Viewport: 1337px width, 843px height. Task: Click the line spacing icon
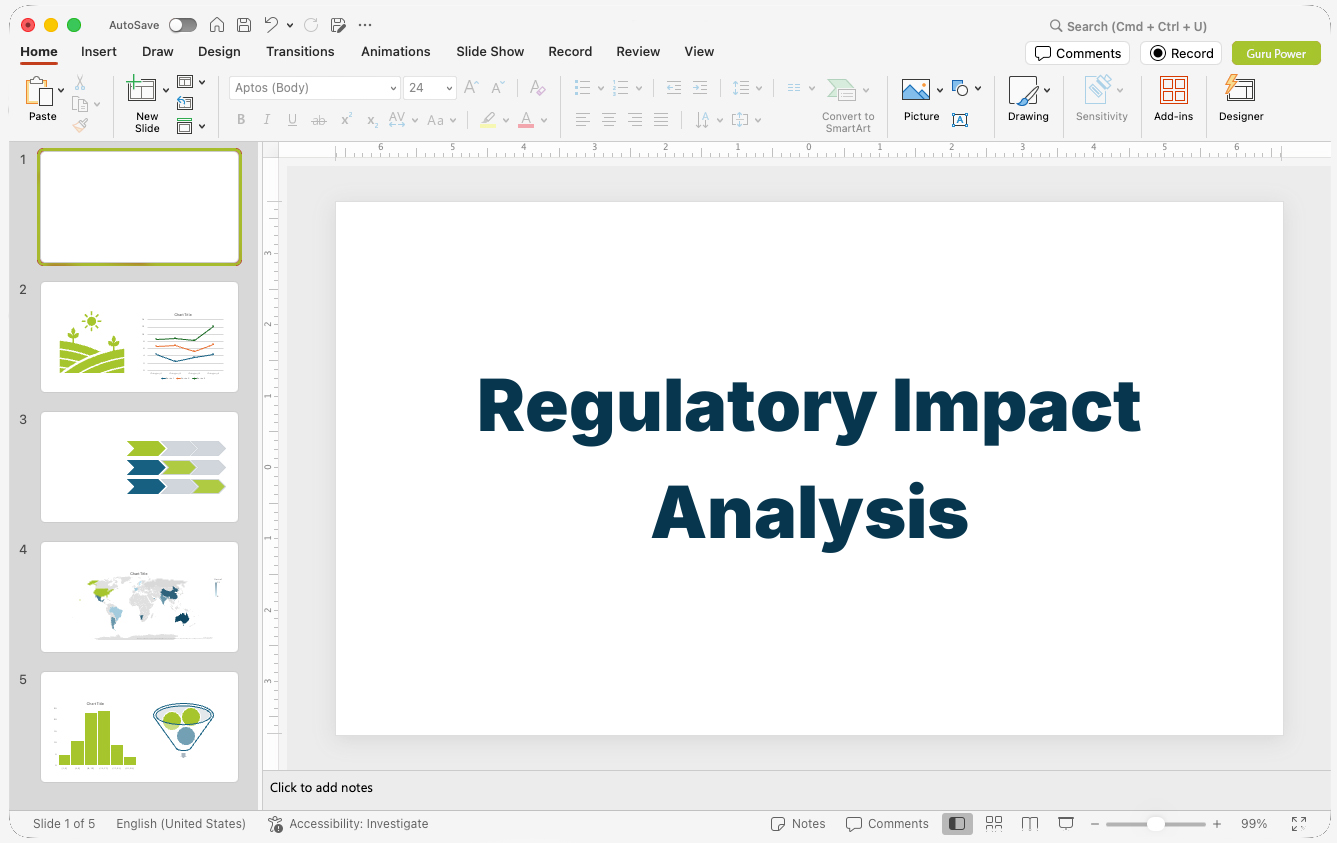pyautogui.click(x=741, y=88)
